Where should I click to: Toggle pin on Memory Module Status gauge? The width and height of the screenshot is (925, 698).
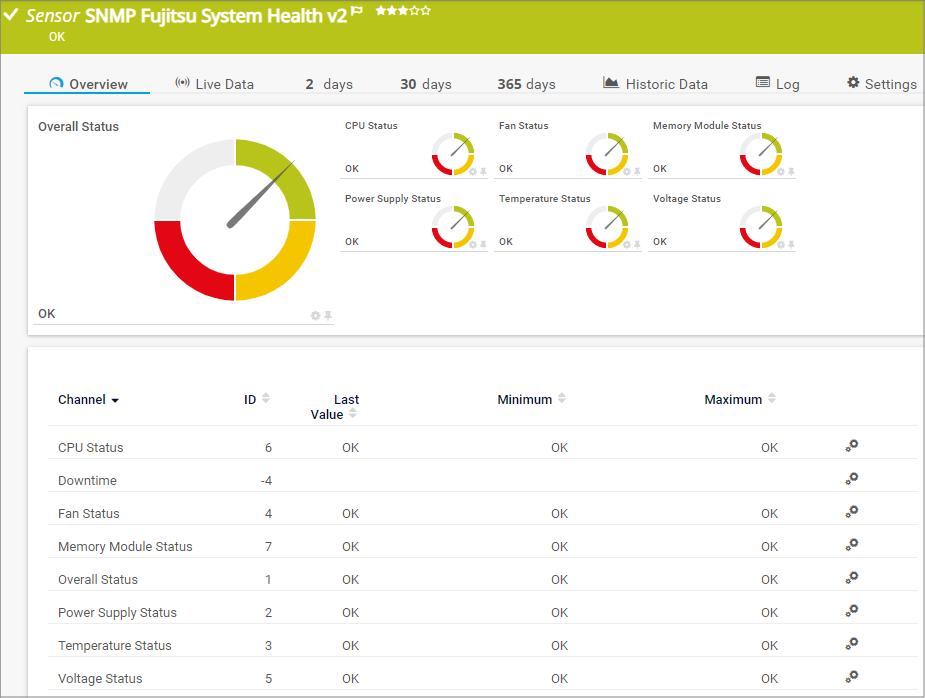tap(791, 172)
